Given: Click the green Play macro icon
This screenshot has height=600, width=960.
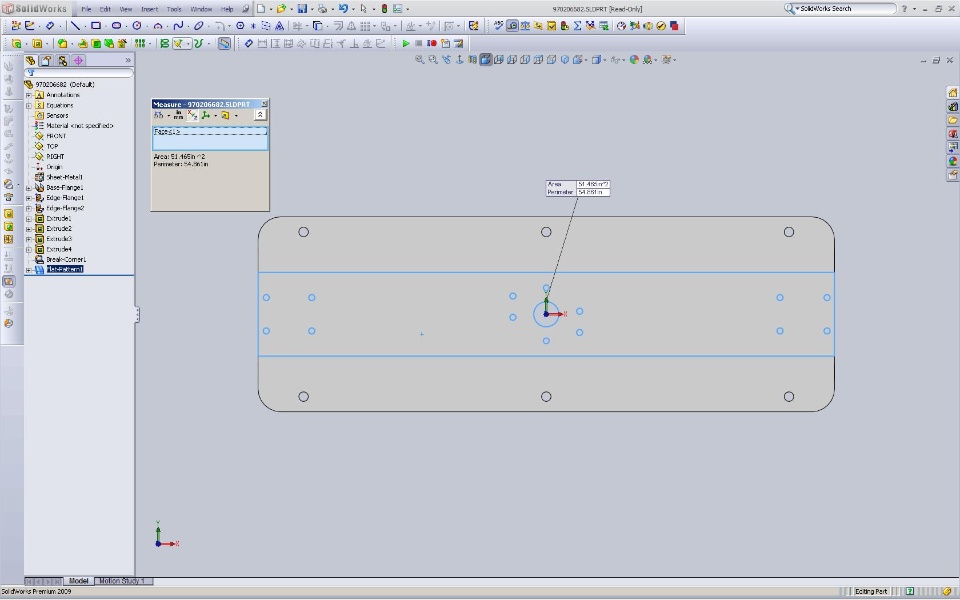Looking at the screenshot, I should (405, 43).
